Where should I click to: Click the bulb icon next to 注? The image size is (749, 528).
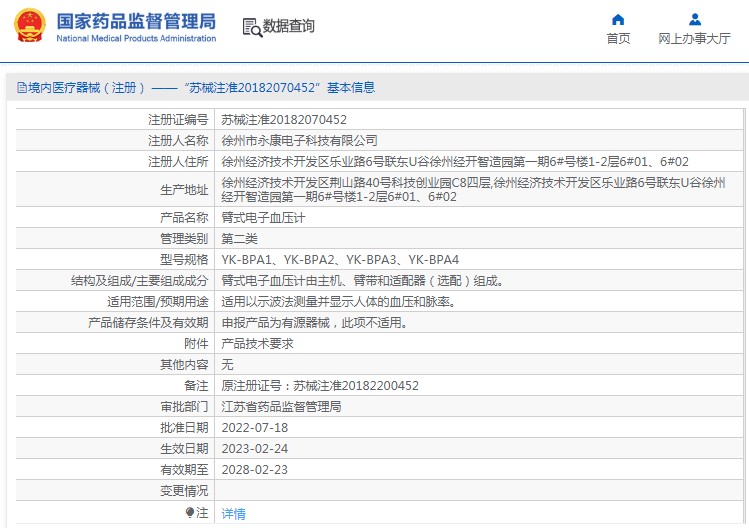coord(190,513)
